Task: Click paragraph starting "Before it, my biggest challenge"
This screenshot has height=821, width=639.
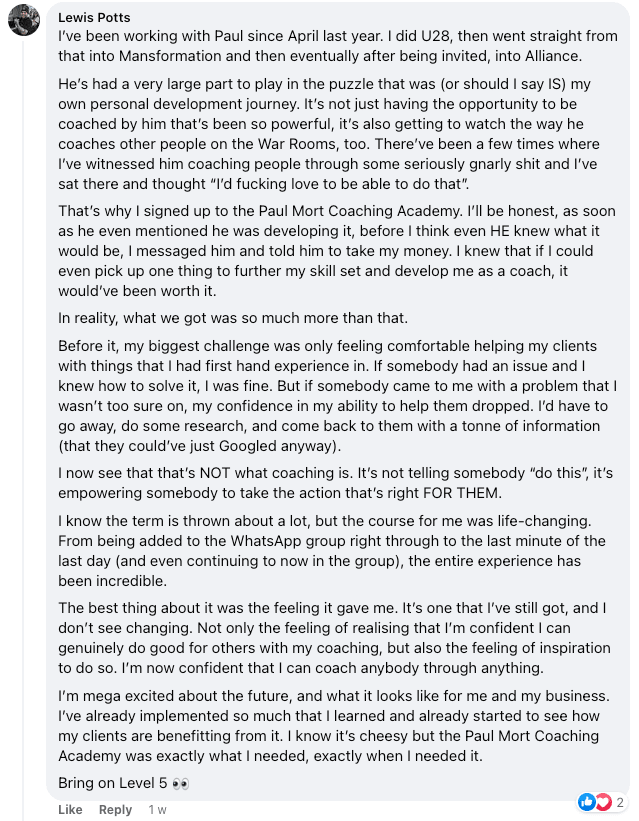Action: [x=338, y=396]
